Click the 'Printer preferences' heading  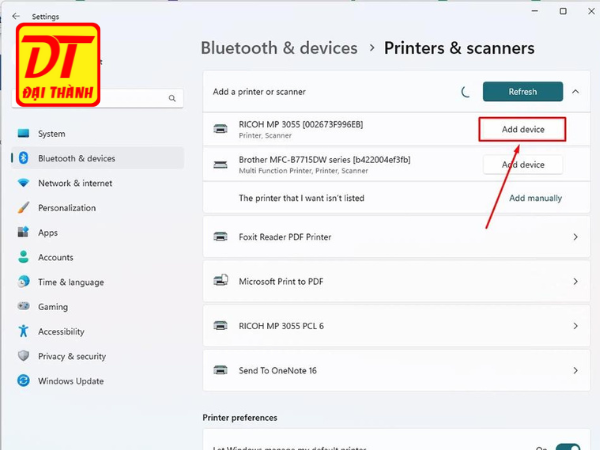(x=240, y=417)
